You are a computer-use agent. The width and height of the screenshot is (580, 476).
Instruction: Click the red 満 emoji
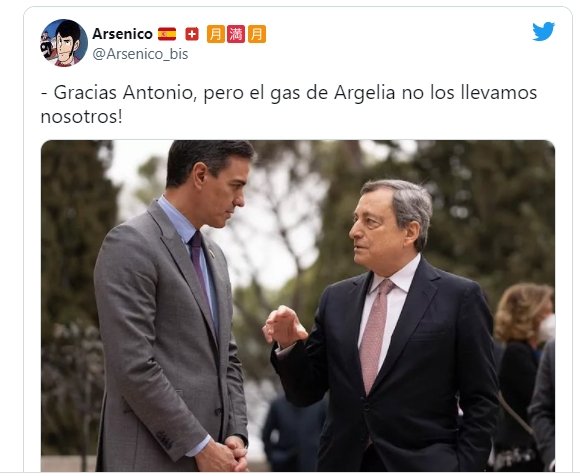(236, 34)
